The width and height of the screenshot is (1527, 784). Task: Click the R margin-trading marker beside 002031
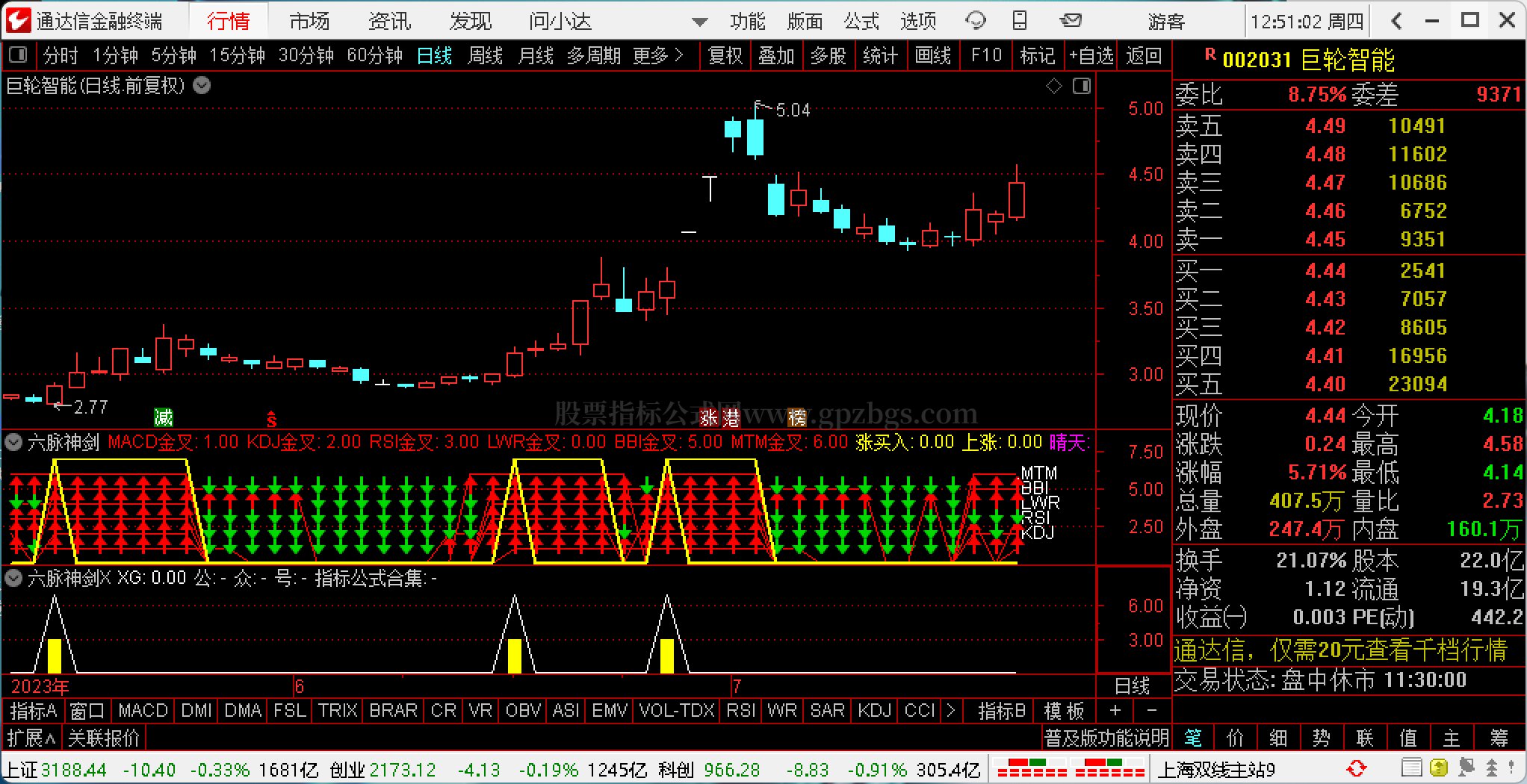[x=1210, y=55]
